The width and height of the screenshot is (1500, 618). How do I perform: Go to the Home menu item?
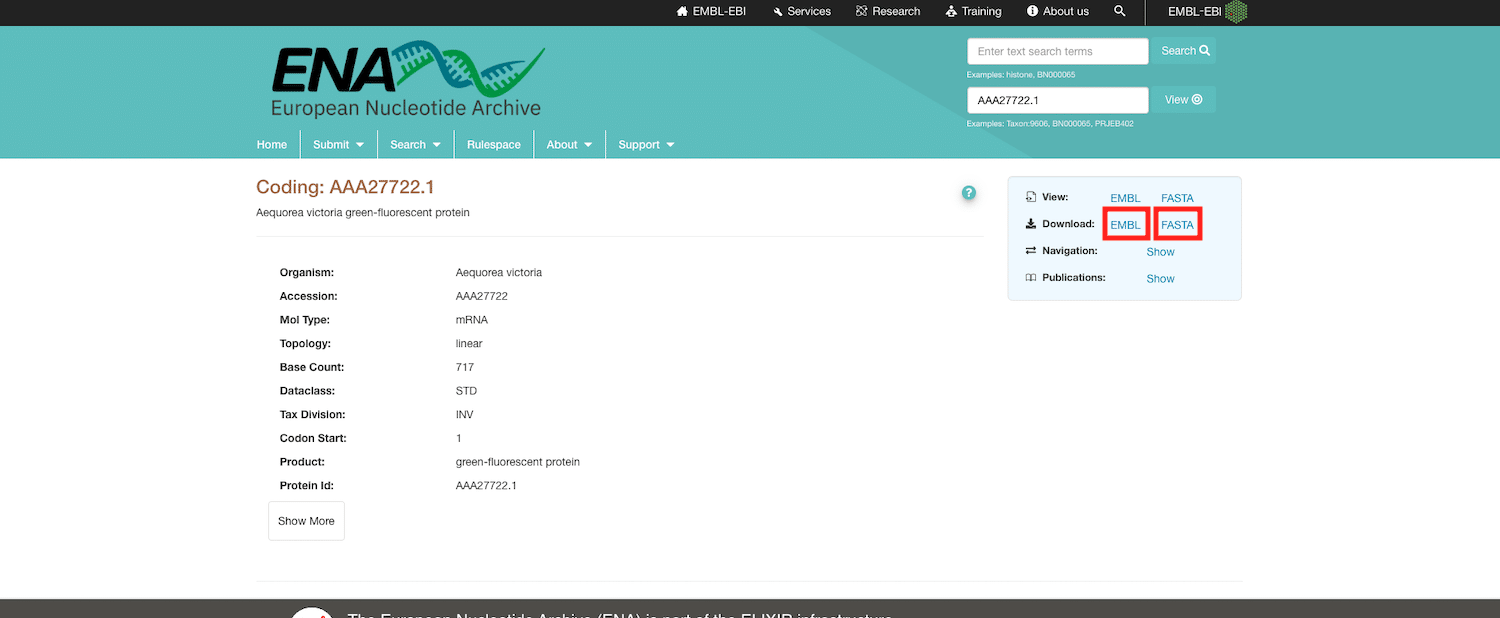click(x=272, y=145)
